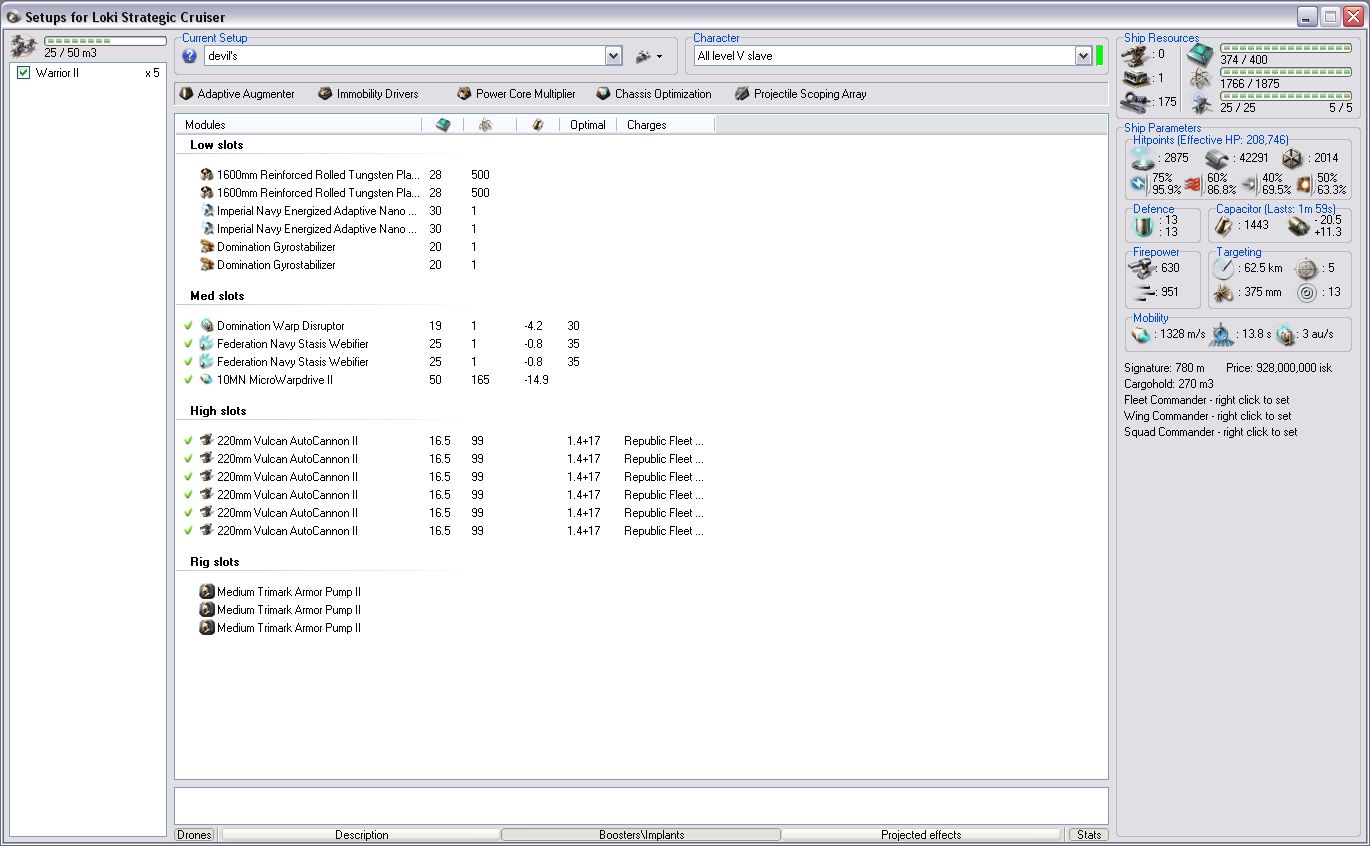Click the description text box above the tabs
The width and height of the screenshot is (1370, 846).
pos(641,806)
